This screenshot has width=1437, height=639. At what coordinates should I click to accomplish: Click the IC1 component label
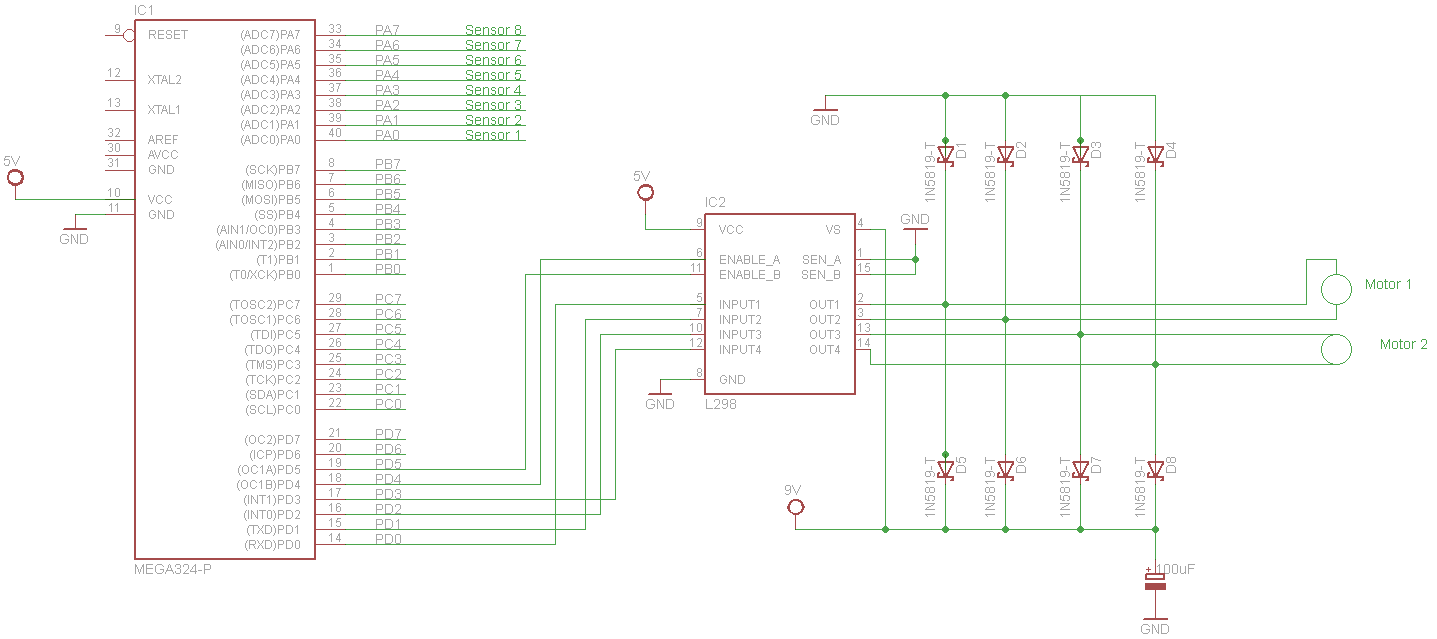[145, 10]
